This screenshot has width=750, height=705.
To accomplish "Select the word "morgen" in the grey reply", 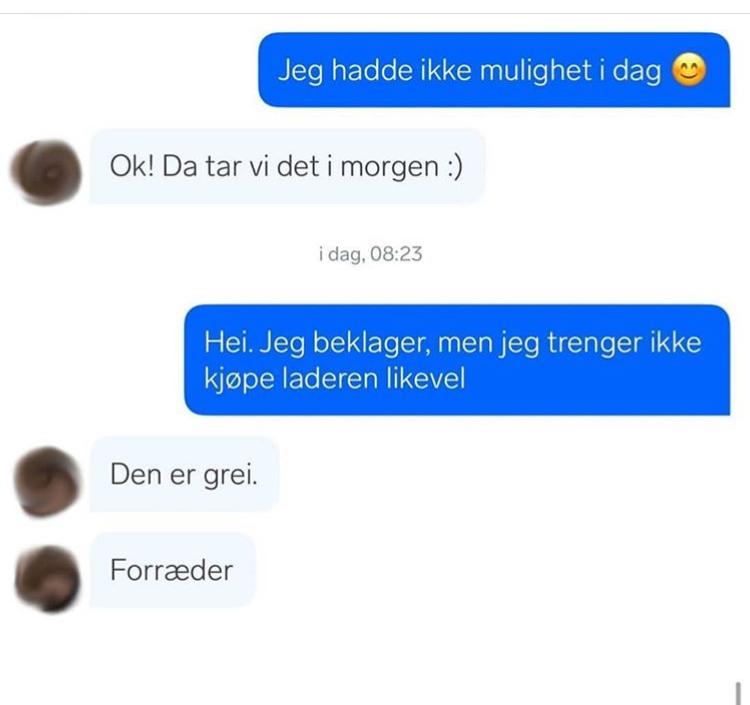I will [390, 168].
